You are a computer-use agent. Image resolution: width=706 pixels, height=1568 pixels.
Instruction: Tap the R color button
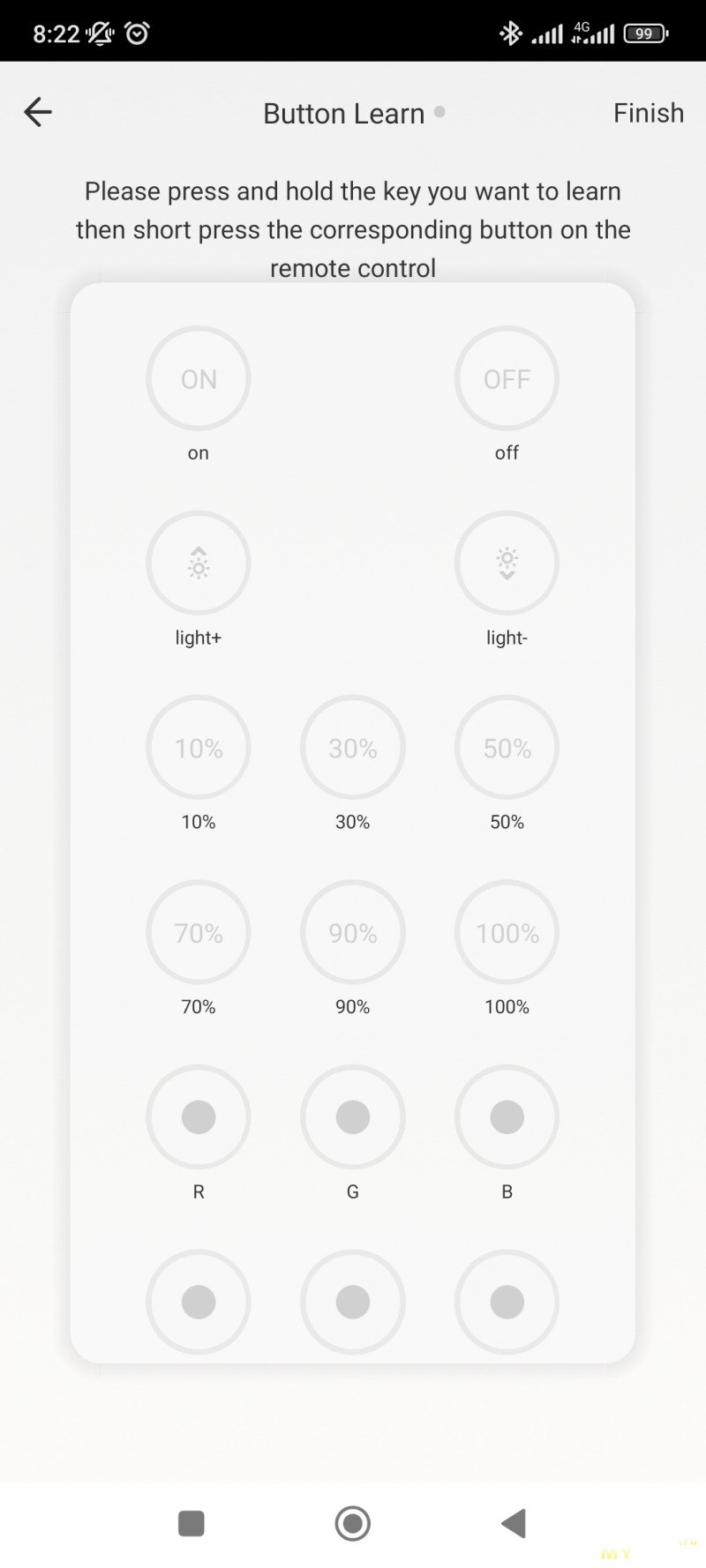click(x=199, y=1116)
